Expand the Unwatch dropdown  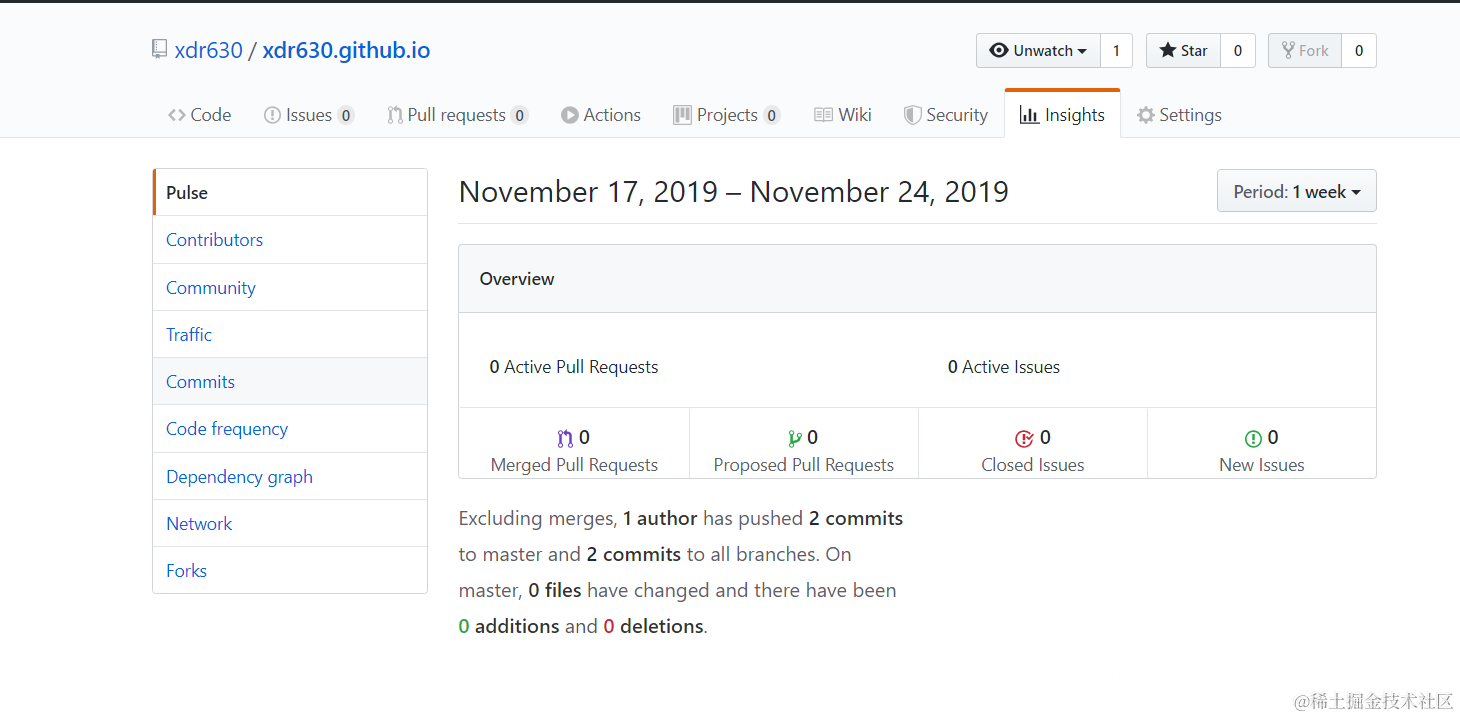pos(1038,51)
